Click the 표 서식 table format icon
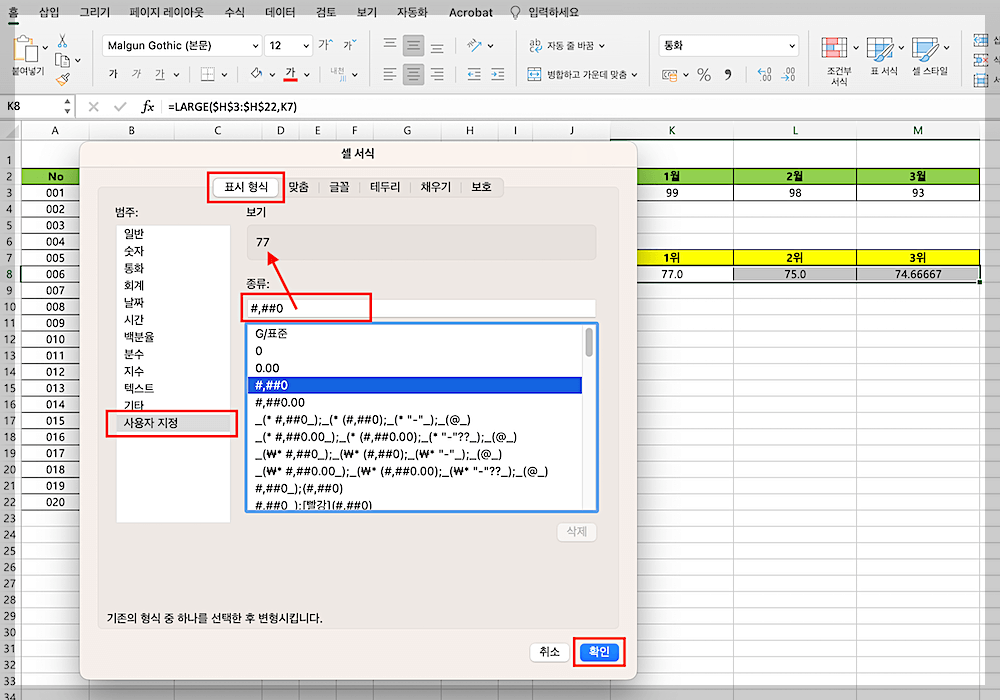Viewport: 1000px width, 700px height. point(880,48)
